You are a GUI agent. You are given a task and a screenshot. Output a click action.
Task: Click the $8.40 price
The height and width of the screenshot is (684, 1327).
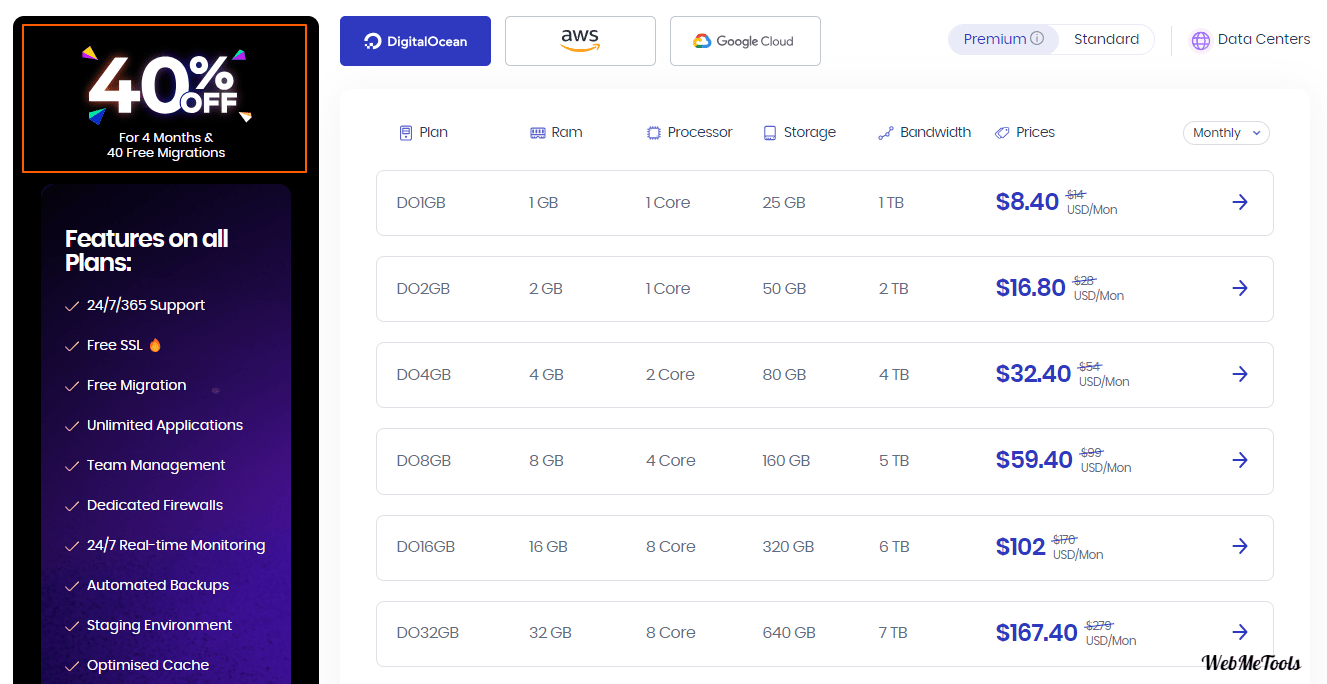pos(1027,202)
